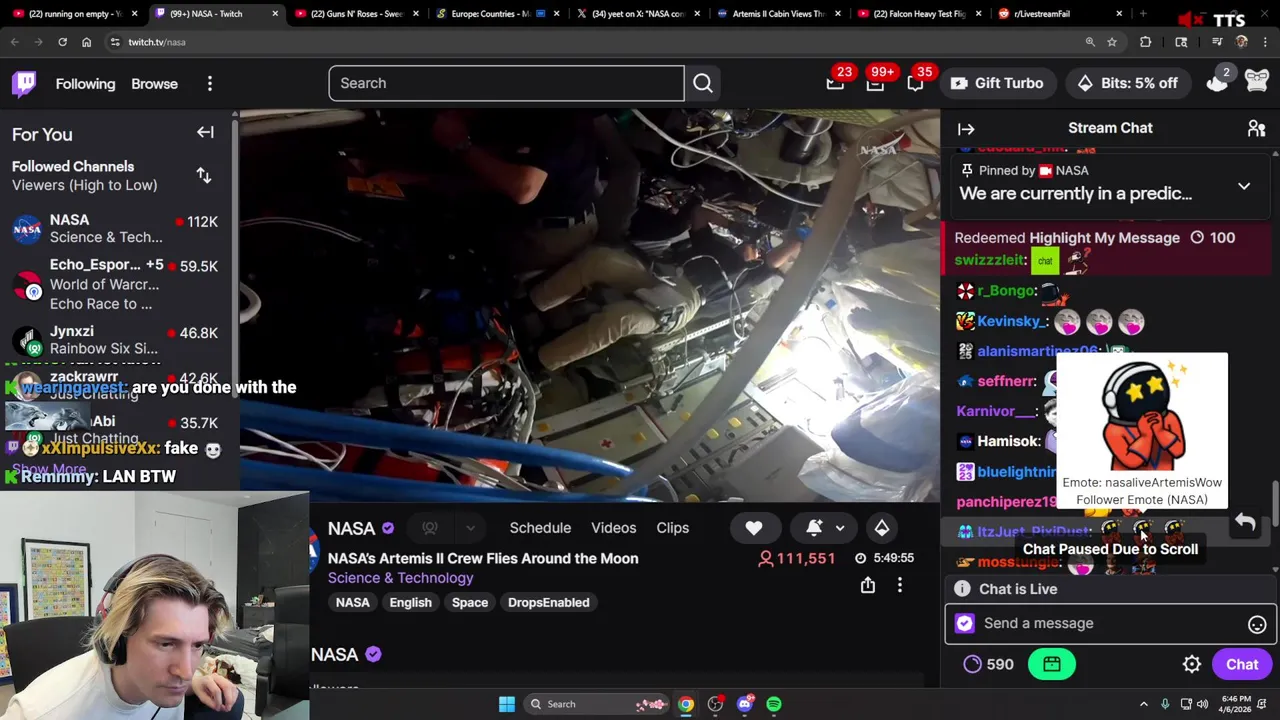Open the disabled watch-party dropdown chevron
Viewport: 1280px width, 720px height.
(x=470, y=528)
